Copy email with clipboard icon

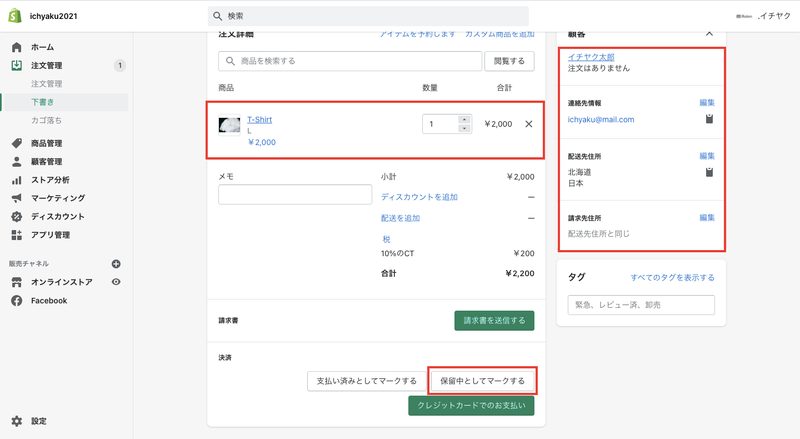(x=709, y=119)
